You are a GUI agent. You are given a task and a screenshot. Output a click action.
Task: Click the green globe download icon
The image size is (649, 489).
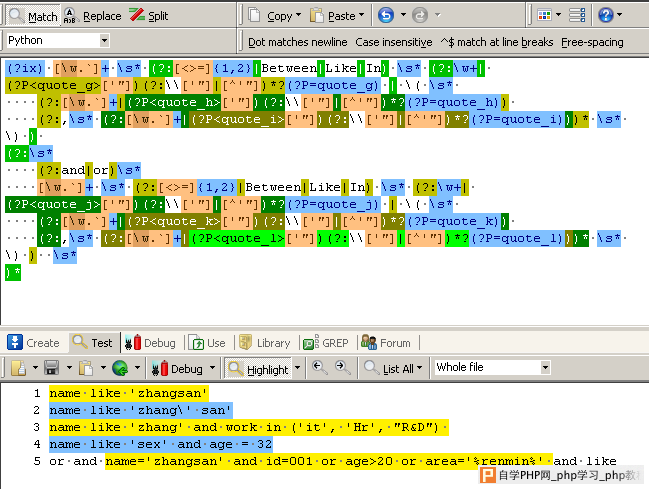pos(120,368)
